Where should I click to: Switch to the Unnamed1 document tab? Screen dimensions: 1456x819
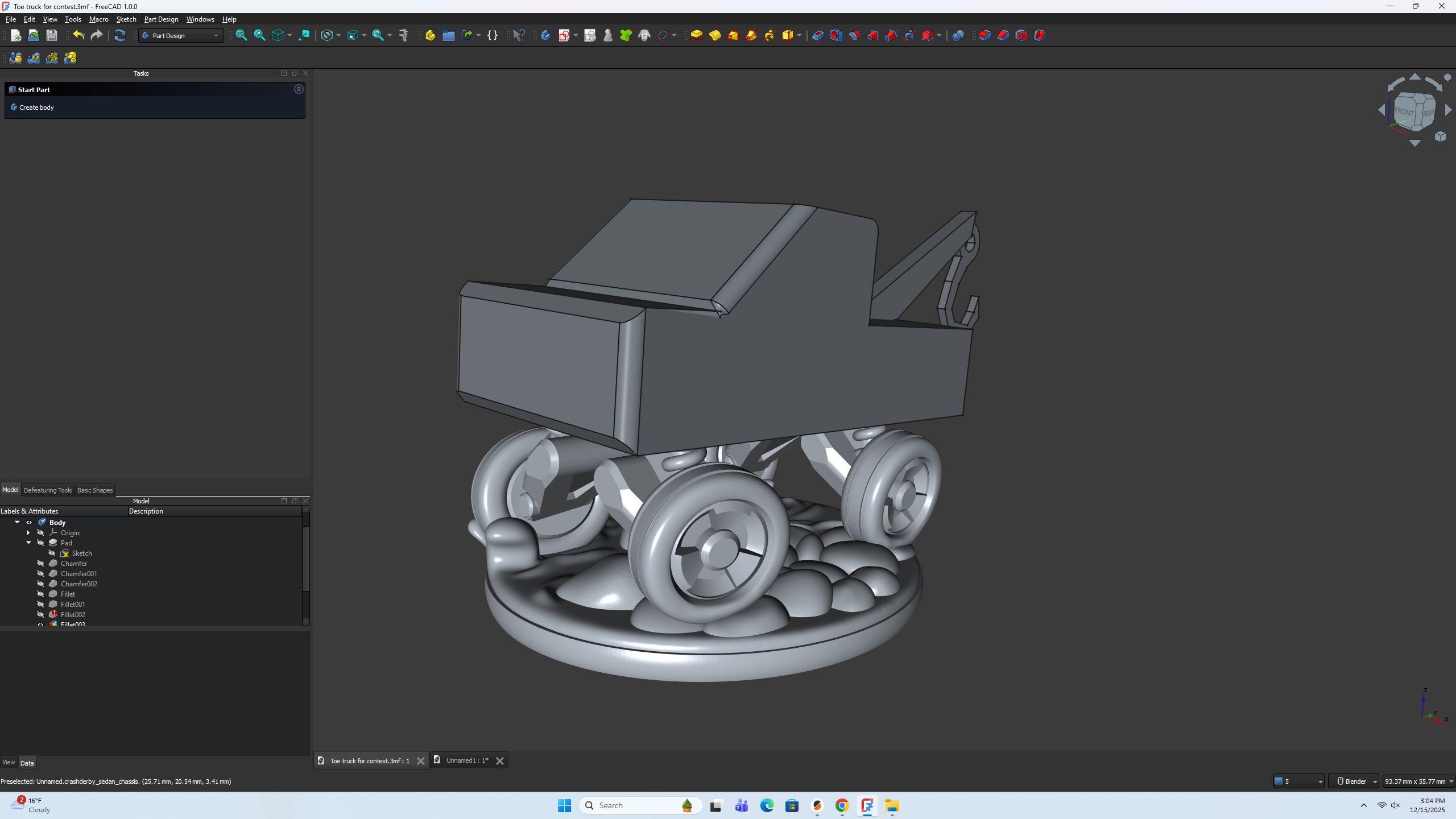[467, 760]
